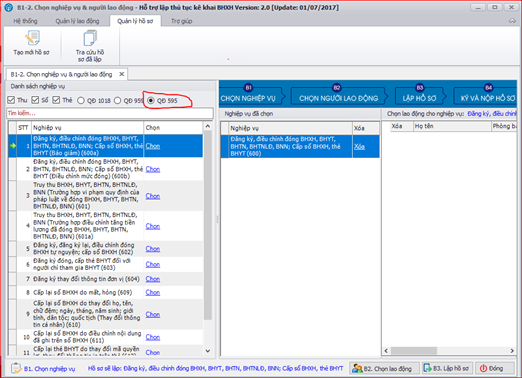This screenshot has height=378, width=522.
Task: Open Tra cứu hồ sơ đã lập icon
Action: (x=90, y=38)
